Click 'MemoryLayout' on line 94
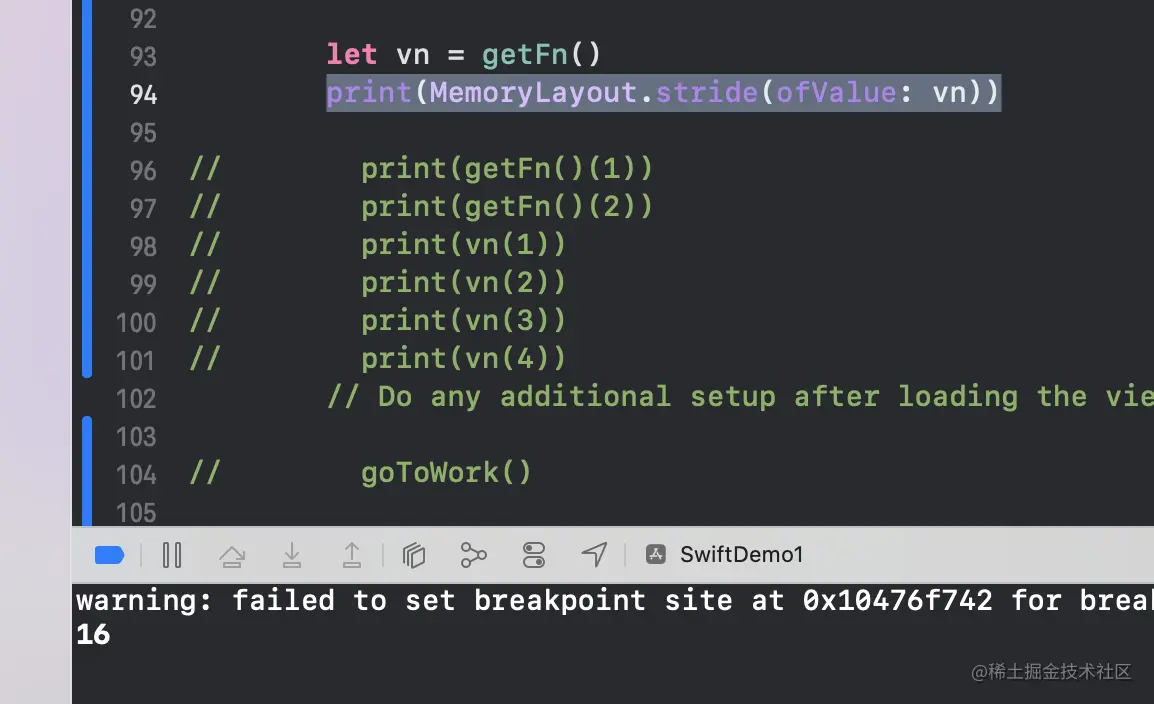The height and width of the screenshot is (704, 1154). (x=534, y=93)
